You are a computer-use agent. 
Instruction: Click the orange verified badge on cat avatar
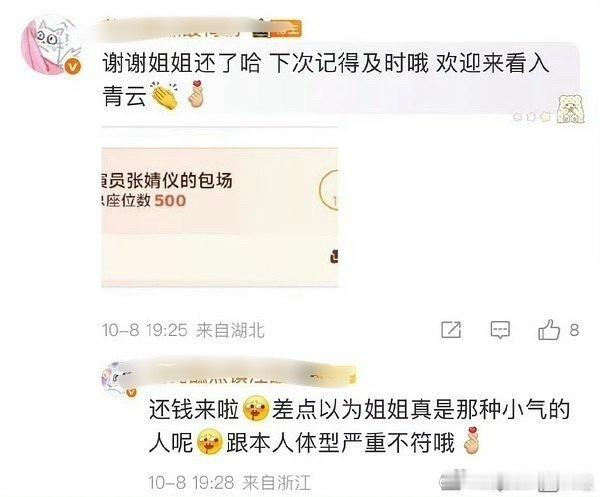pyautogui.click(x=73, y=67)
